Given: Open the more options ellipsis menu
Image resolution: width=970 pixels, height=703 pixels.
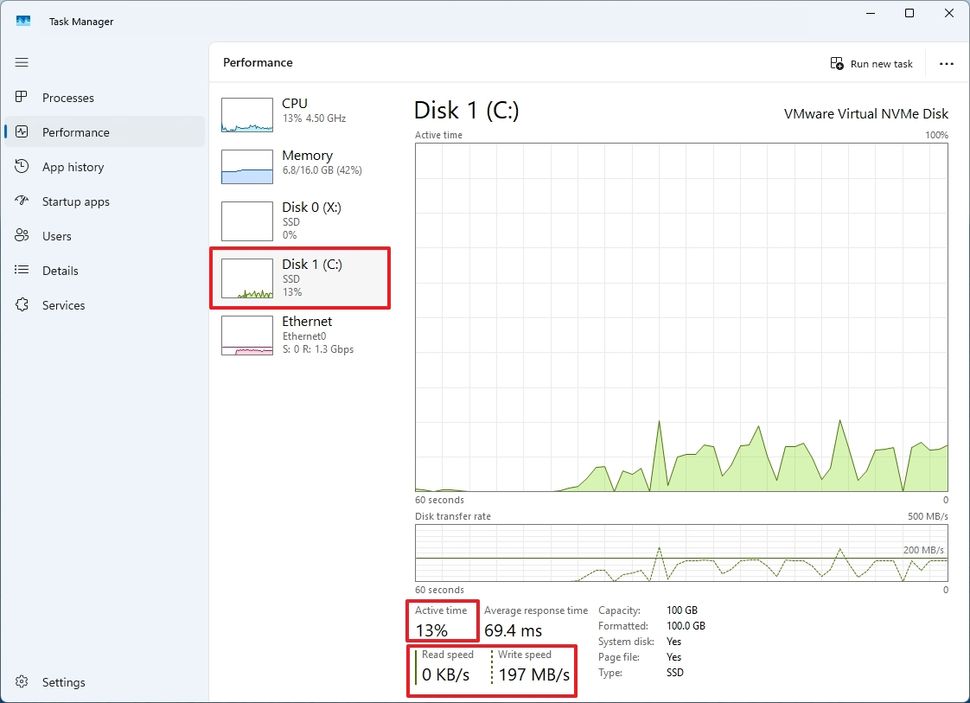Looking at the screenshot, I should (x=946, y=63).
